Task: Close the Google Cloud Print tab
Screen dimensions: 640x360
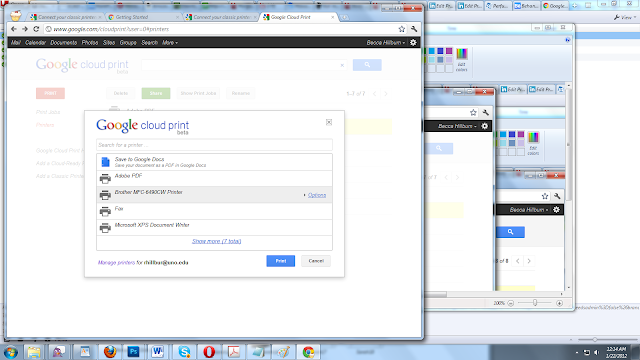Action: (x=333, y=17)
